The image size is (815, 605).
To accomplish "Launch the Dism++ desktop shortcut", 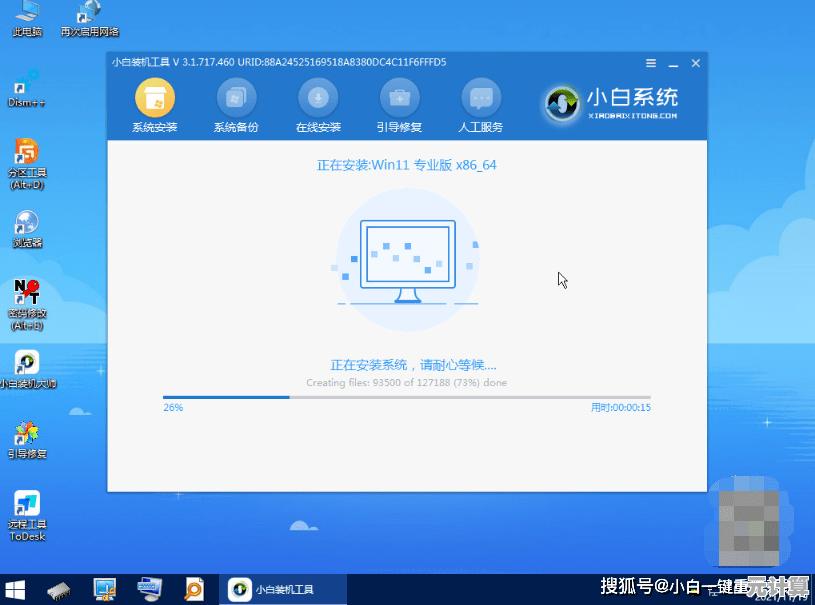I will coord(26,88).
